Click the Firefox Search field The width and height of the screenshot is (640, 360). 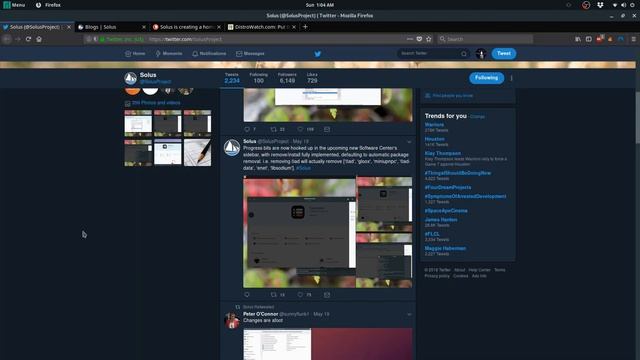pos(486,39)
